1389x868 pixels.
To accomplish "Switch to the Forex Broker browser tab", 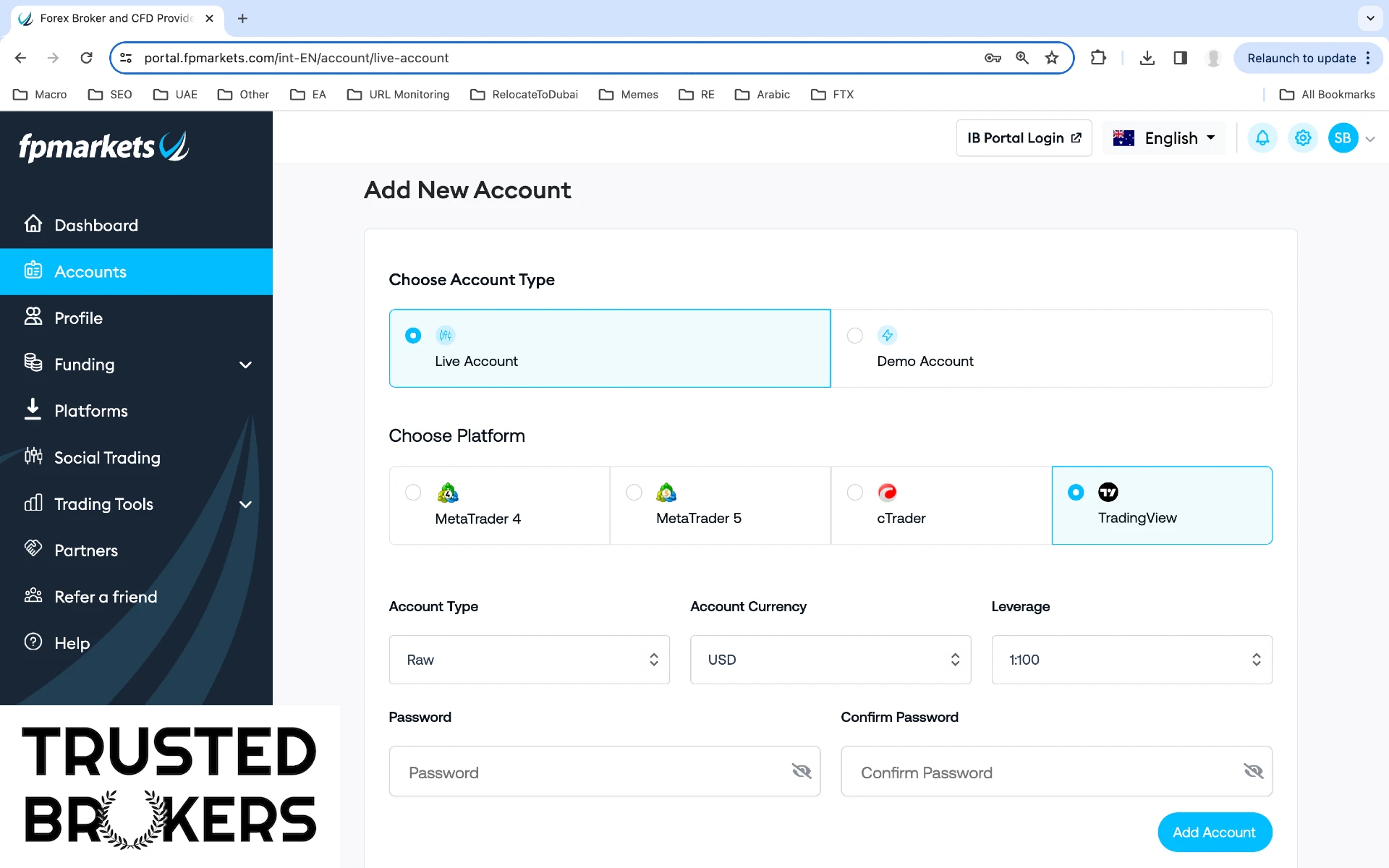I will (116, 18).
